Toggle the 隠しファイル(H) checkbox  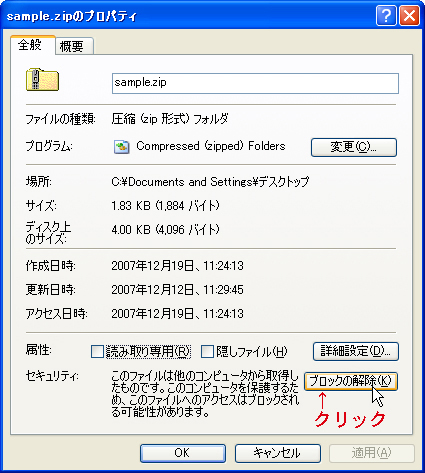207,352
